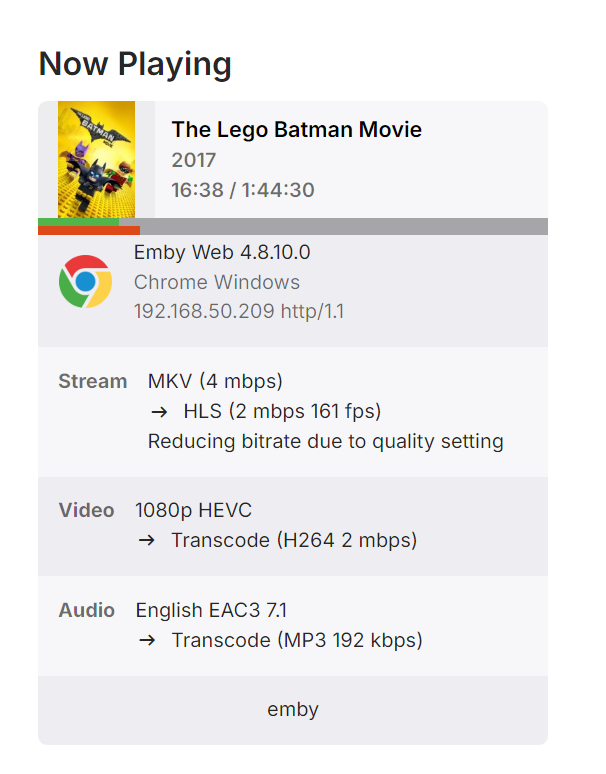Click the 1080p HEVC video info
This screenshot has width=606, height=774.
pos(193,510)
